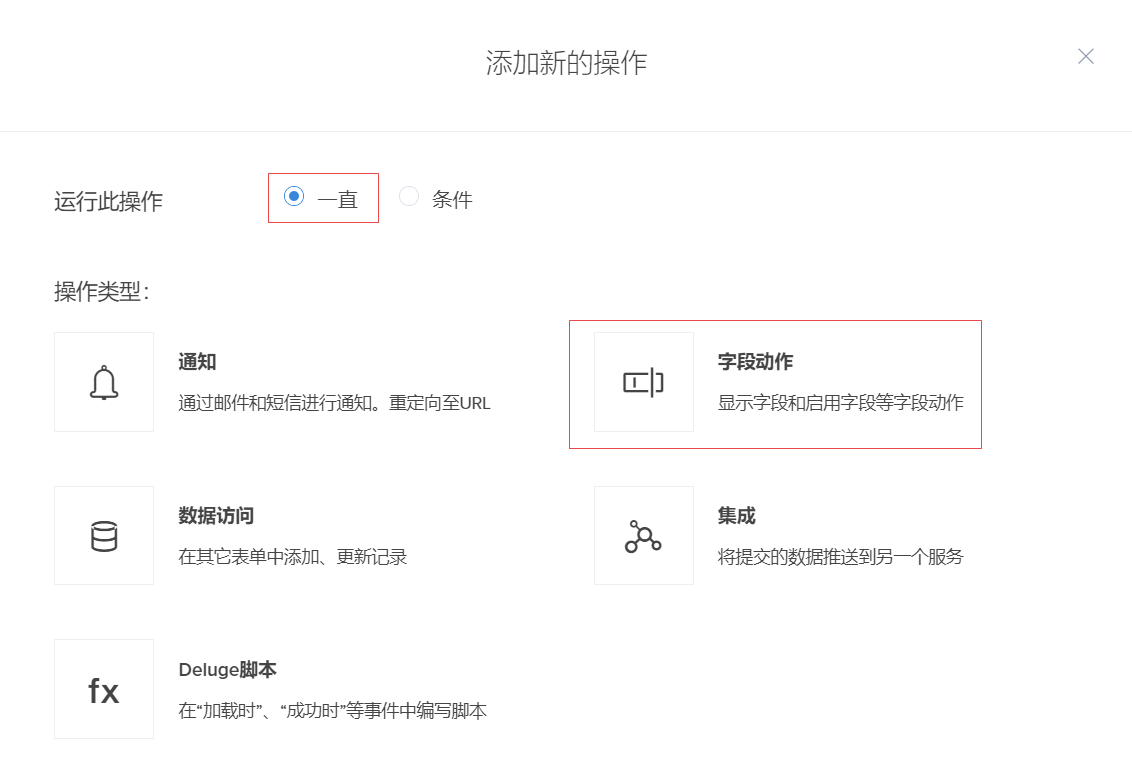Image resolution: width=1132 pixels, height=783 pixels.
Task: Close the 添加新的操作 dialog
Action: coord(1085,57)
